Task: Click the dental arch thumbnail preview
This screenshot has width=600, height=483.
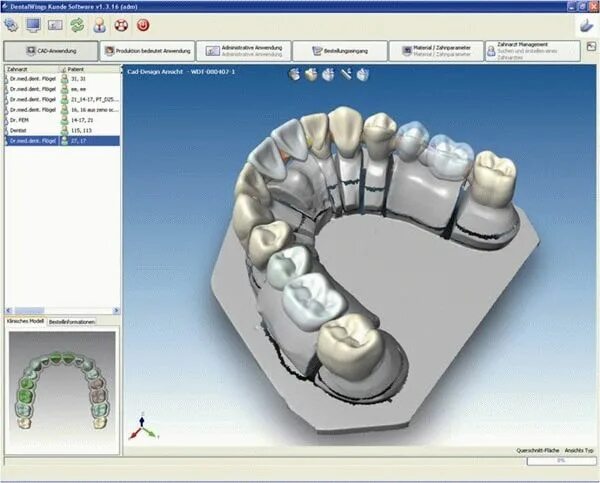Action: [62, 392]
